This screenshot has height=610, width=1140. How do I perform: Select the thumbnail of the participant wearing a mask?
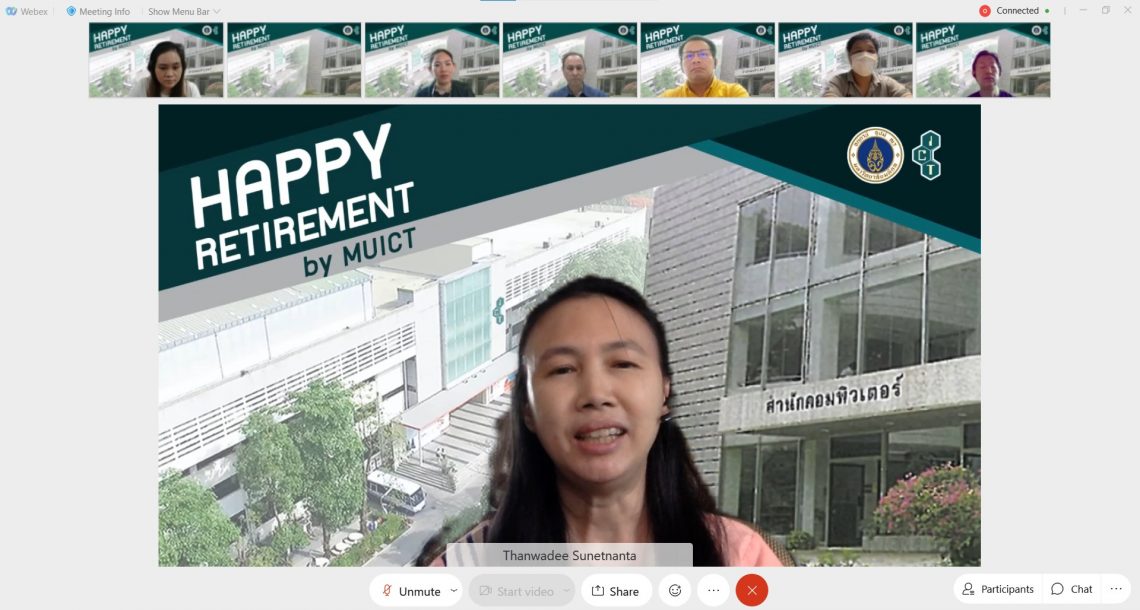click(845, 60)
